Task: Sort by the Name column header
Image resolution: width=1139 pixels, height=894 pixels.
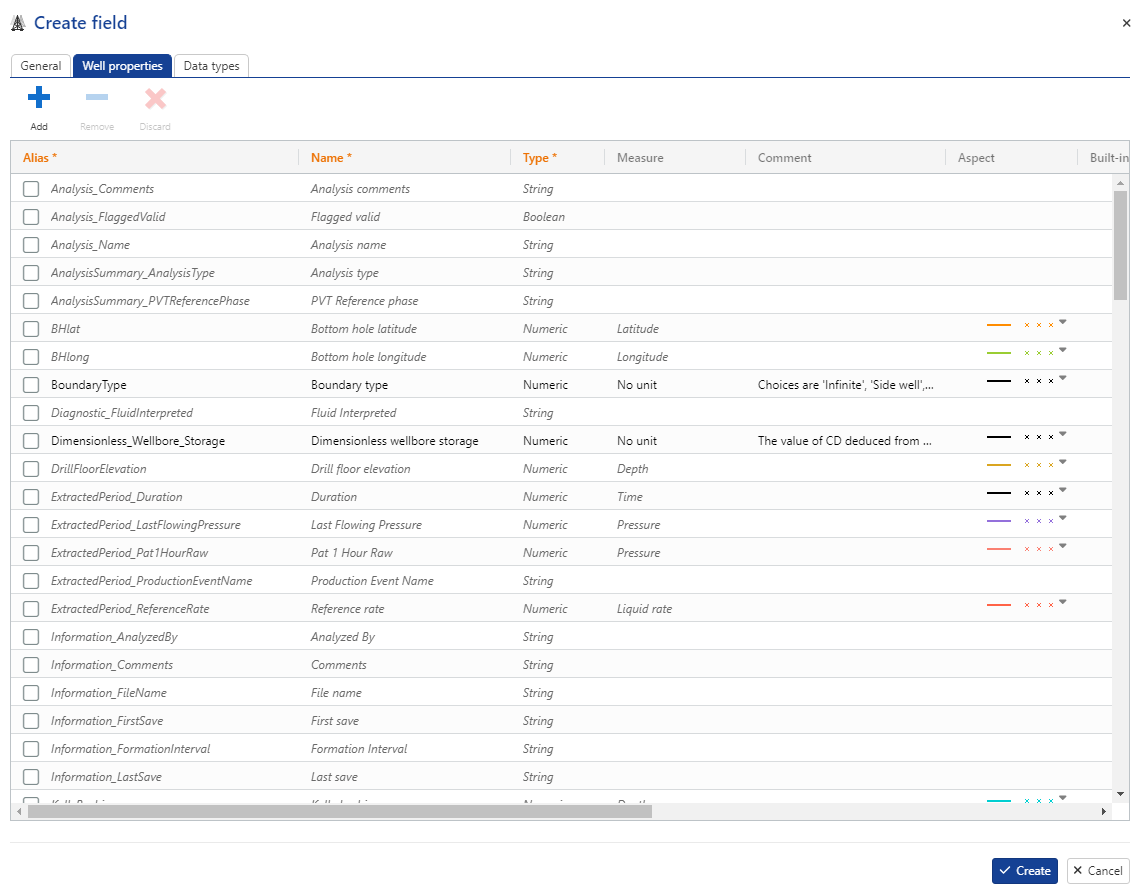Action: pyautogui.click(x=331, y=158)
